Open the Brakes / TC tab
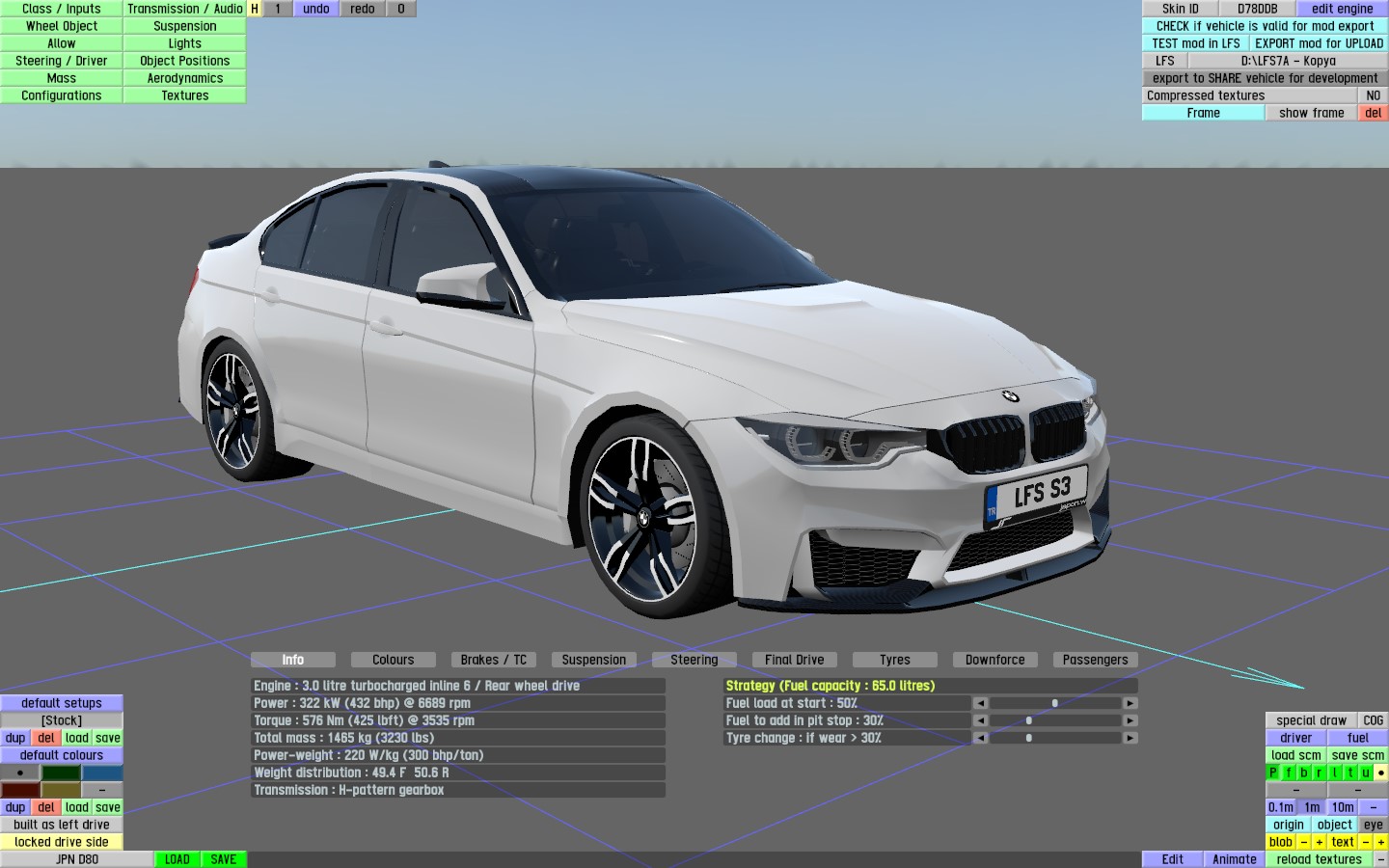 tap(494, 660)
